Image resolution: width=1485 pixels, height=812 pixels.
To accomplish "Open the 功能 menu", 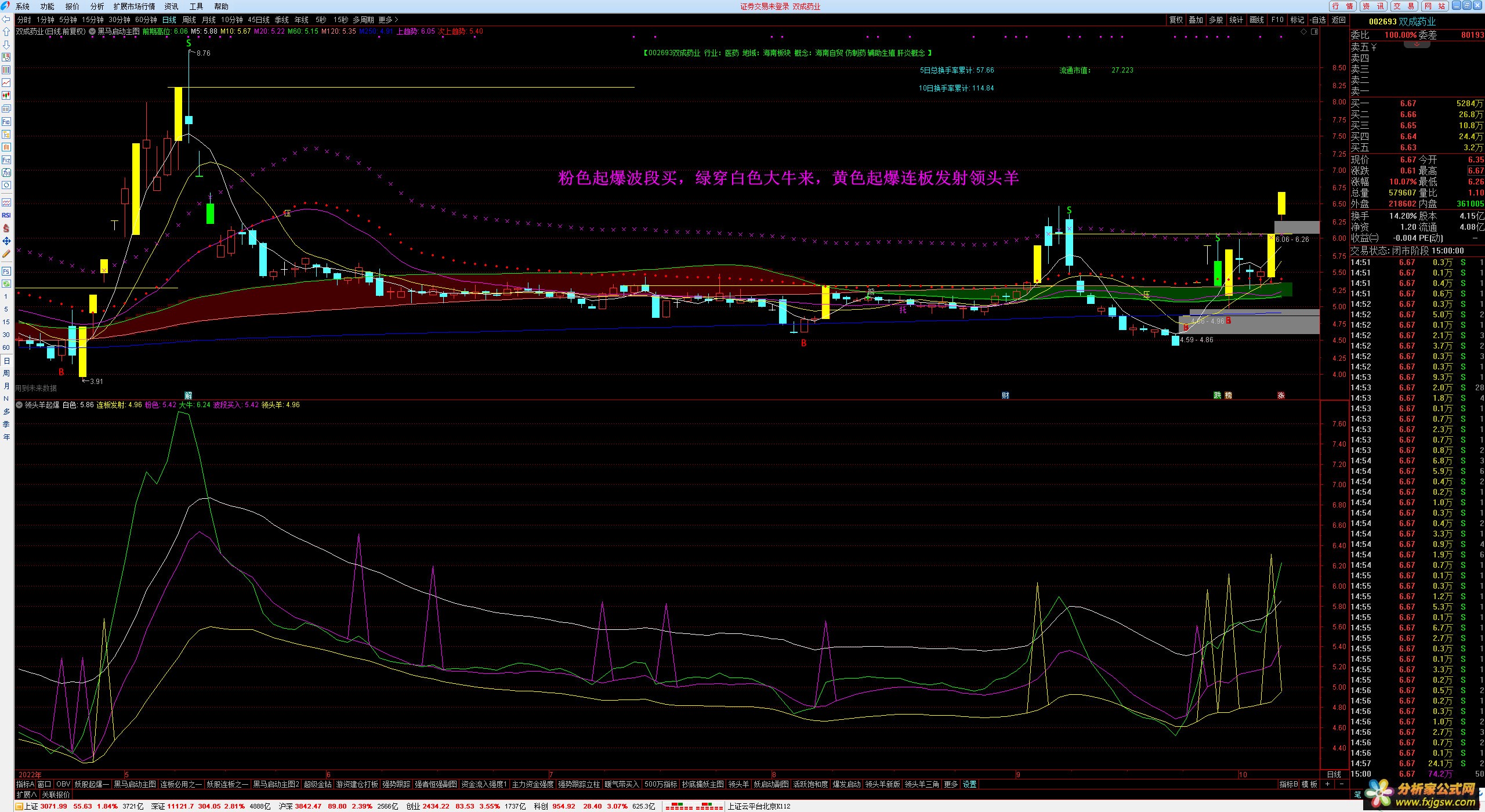I will 48,6.
